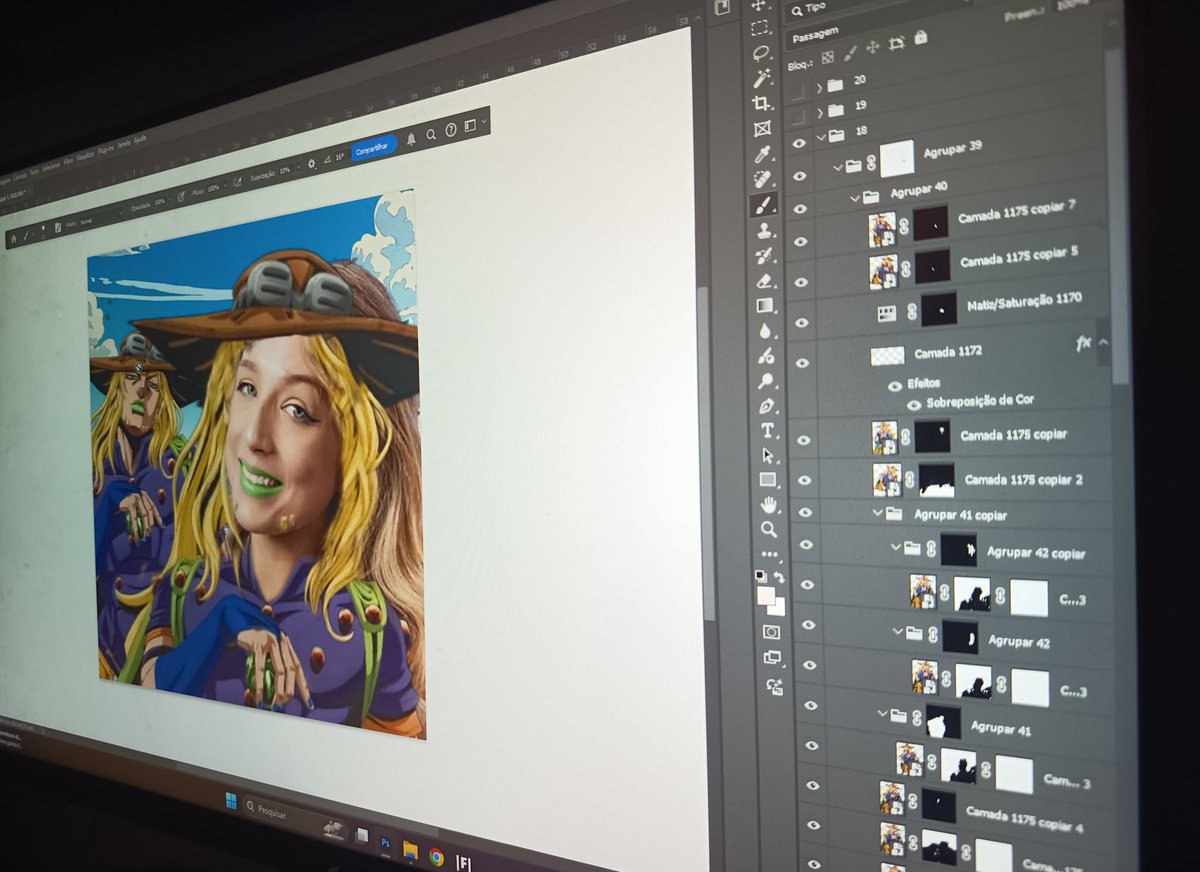Open the help question-mark icon
The width and height of the screenshot is (1200, 872).
click(451, 130)
